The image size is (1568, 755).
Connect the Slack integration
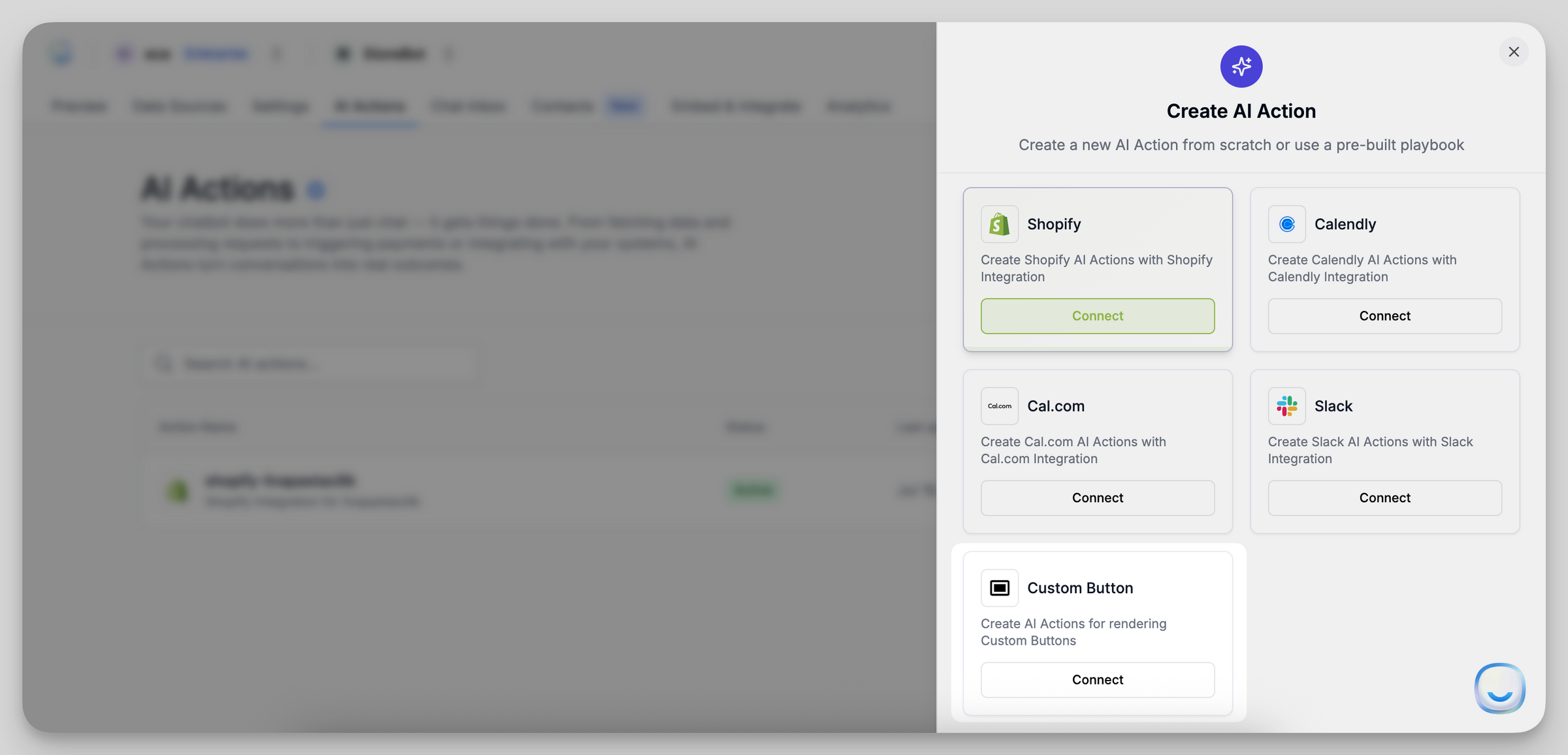(x=1384, y=498)
